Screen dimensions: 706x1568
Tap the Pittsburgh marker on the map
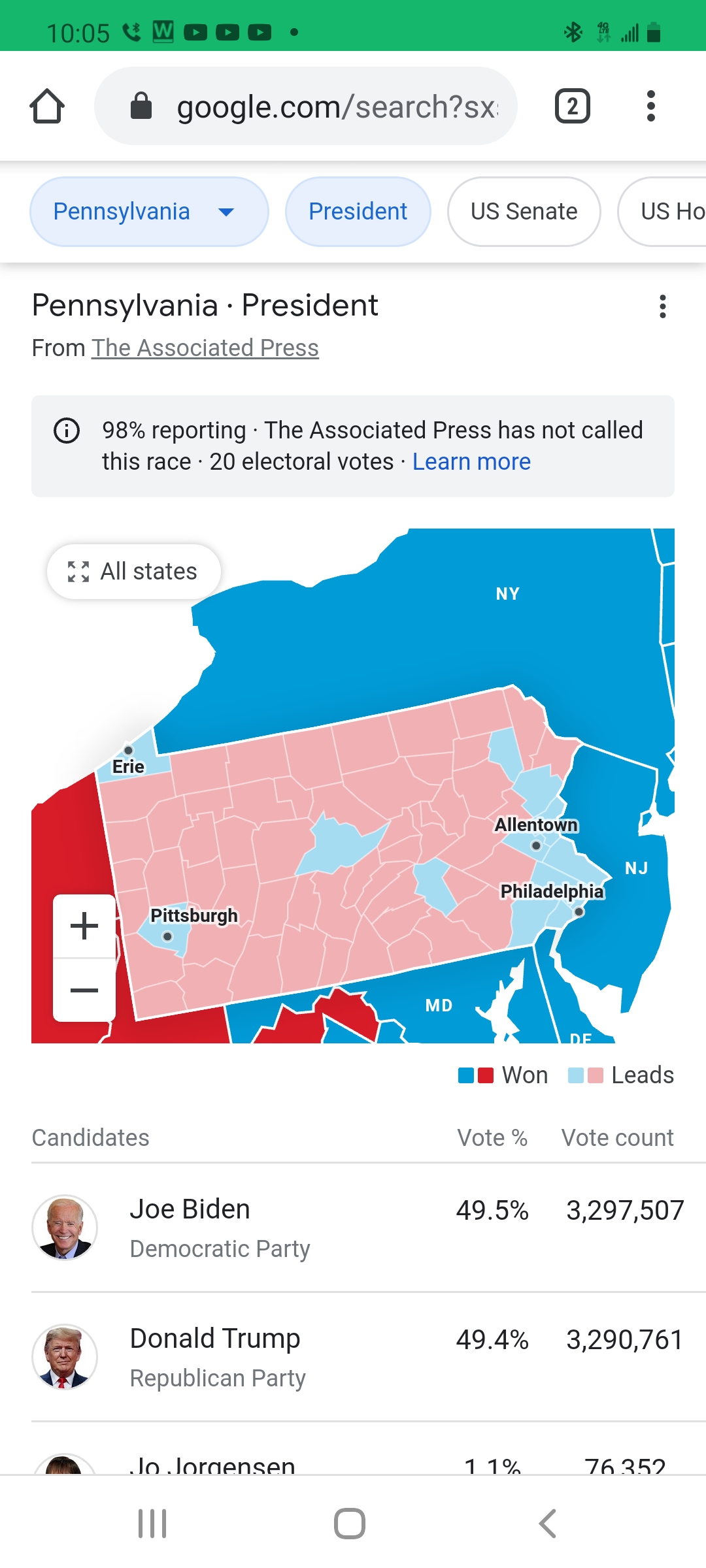(167, 936)
